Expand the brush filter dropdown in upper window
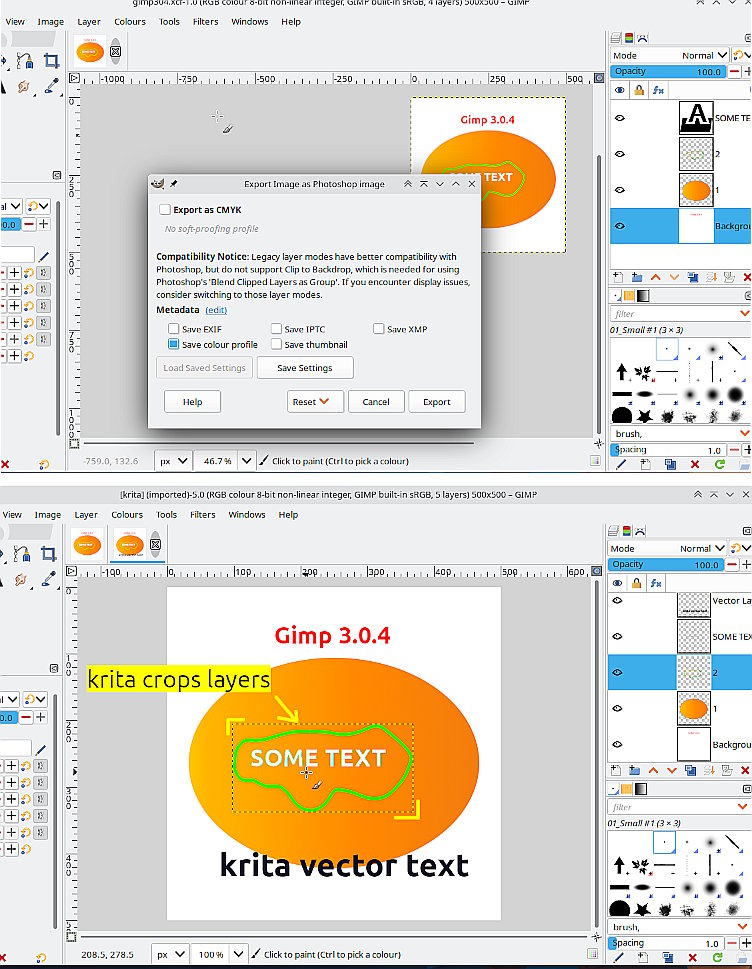752x969 pixels. point(745,313)
